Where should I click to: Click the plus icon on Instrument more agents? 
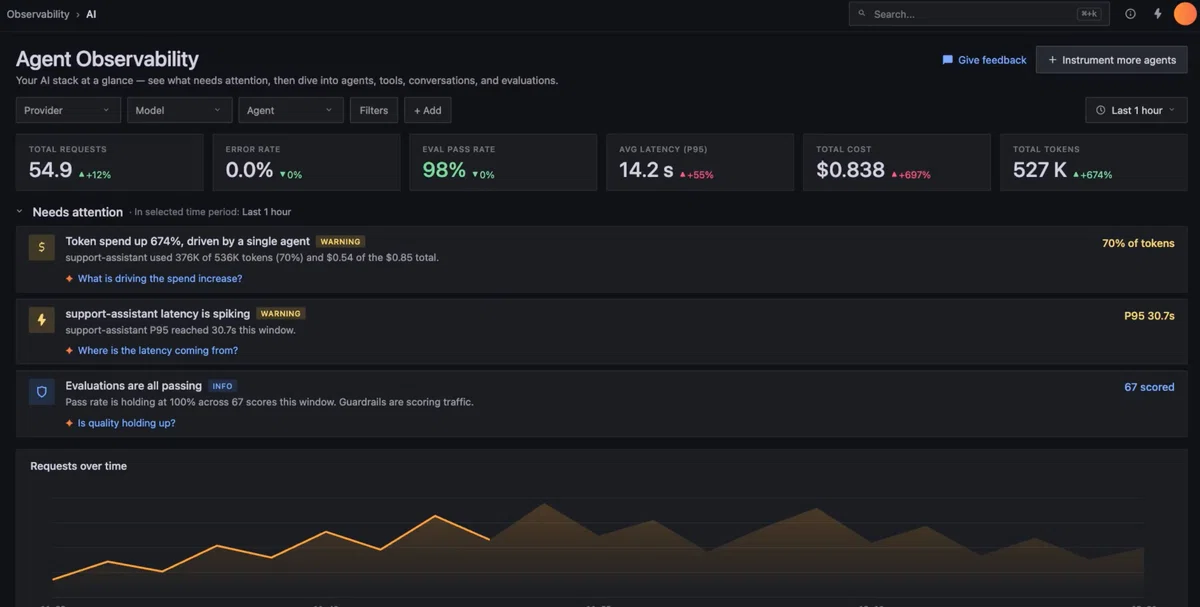(x=1052, y=60)
